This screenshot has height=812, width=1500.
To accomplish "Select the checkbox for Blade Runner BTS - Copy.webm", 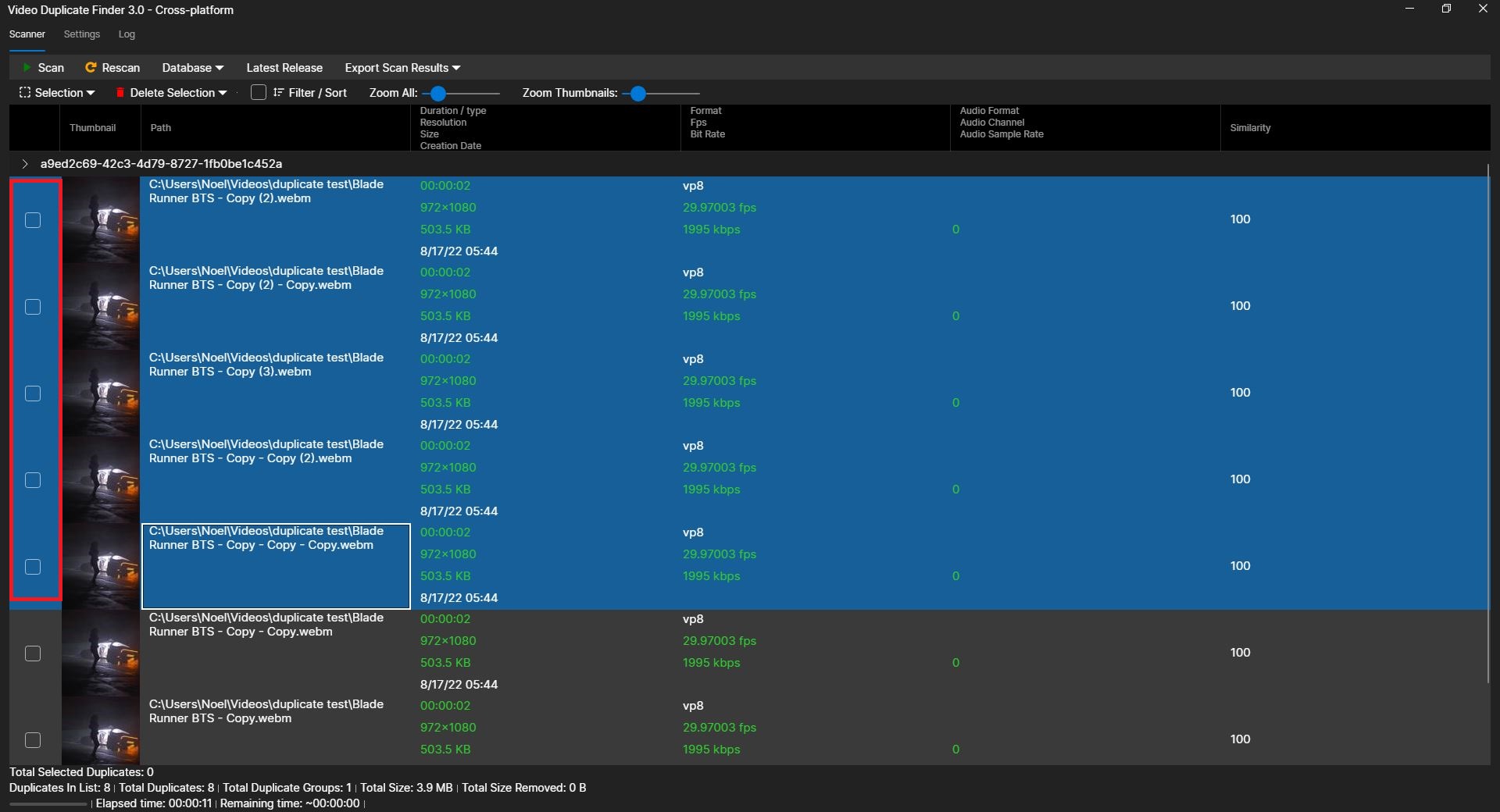I will (32, 740).
